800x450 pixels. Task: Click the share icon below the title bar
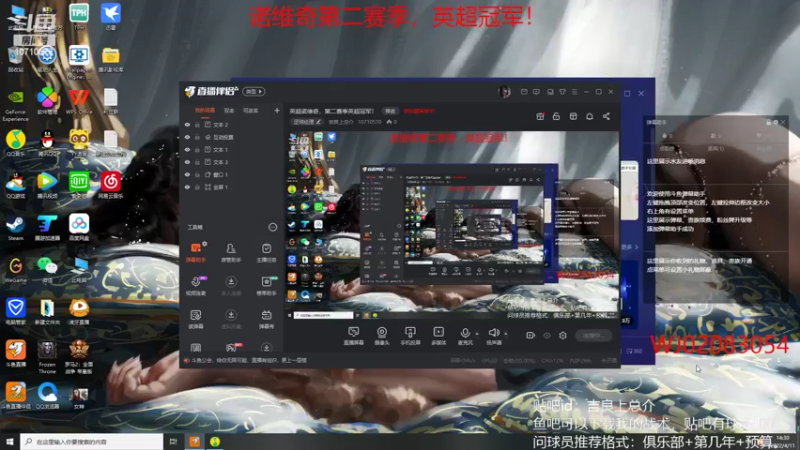click(606, 116)
